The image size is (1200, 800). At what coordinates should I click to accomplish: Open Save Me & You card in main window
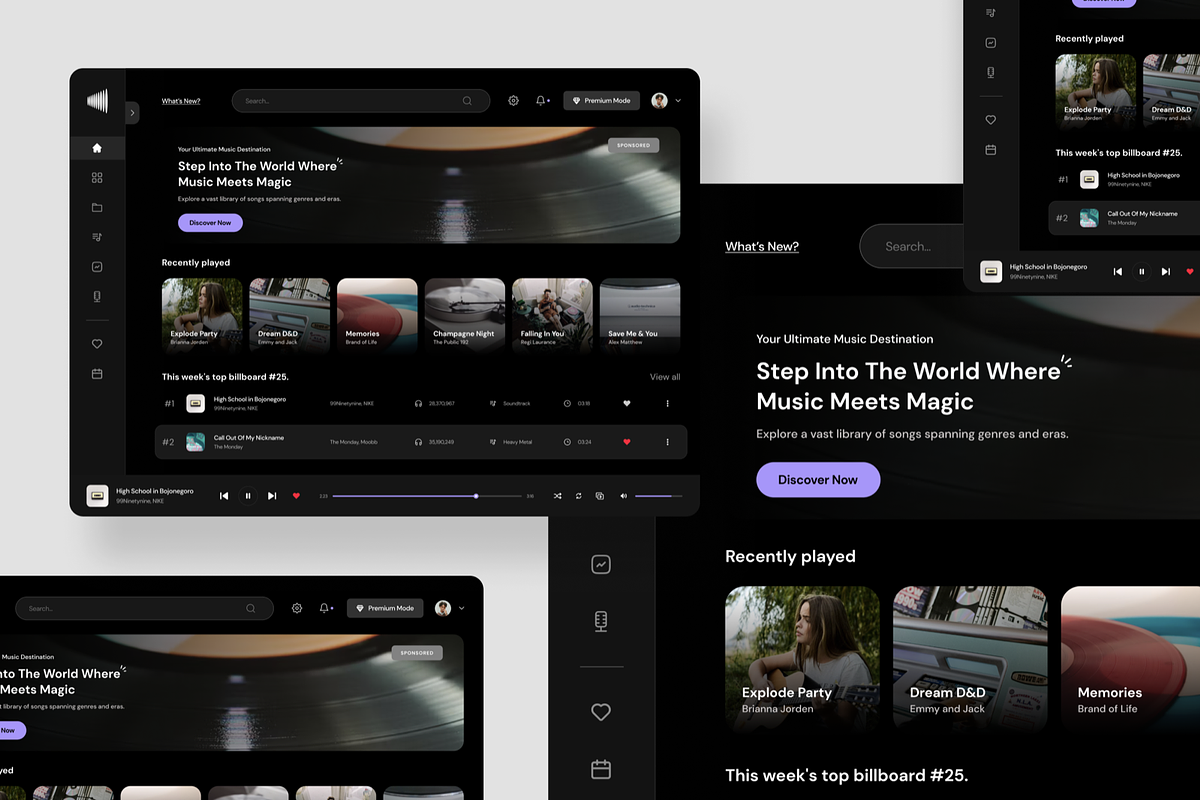click(x=640, y=315)
